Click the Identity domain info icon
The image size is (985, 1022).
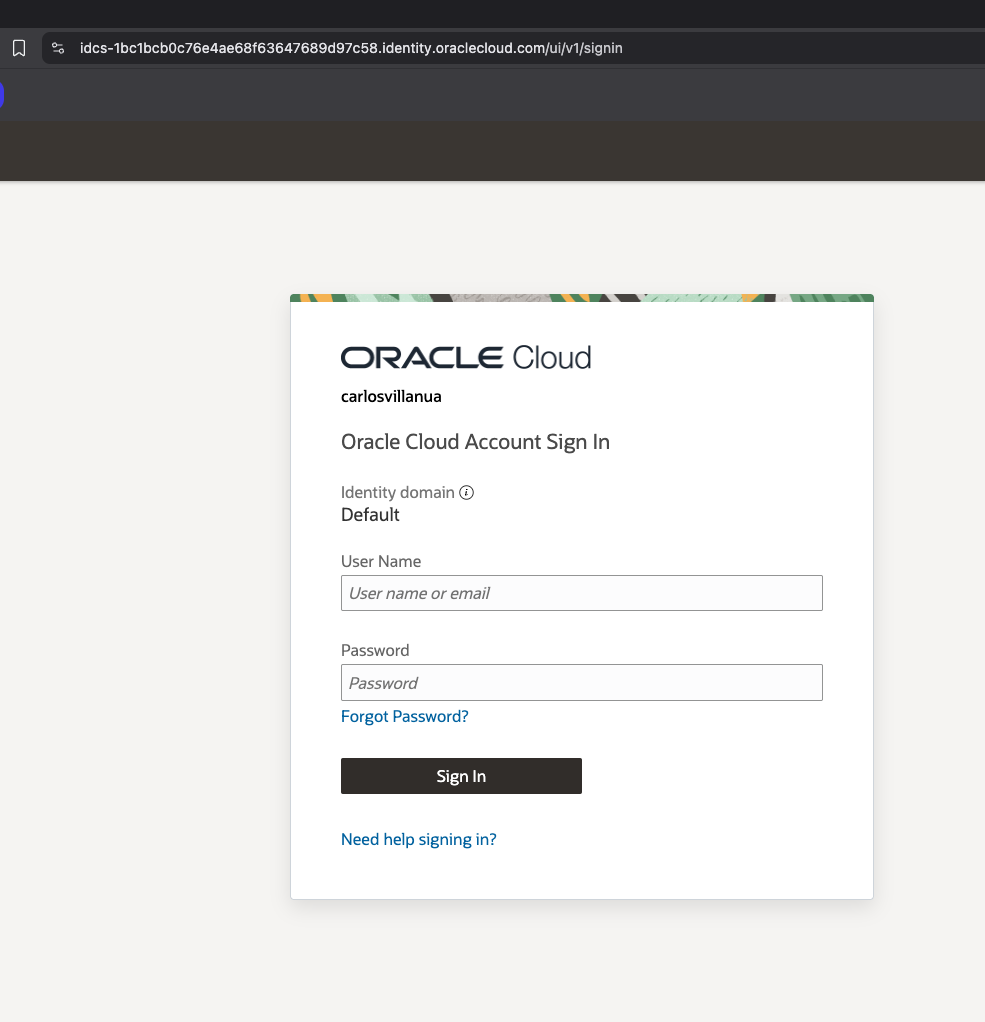click(x=466, y=493)
